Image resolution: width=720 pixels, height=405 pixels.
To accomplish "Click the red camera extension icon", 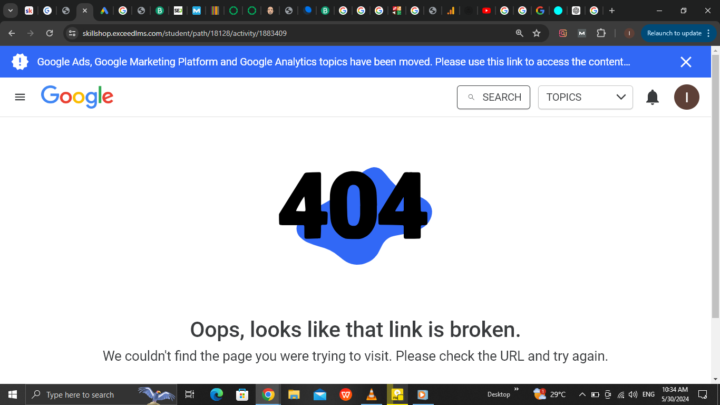I will [x=563, y=33].
